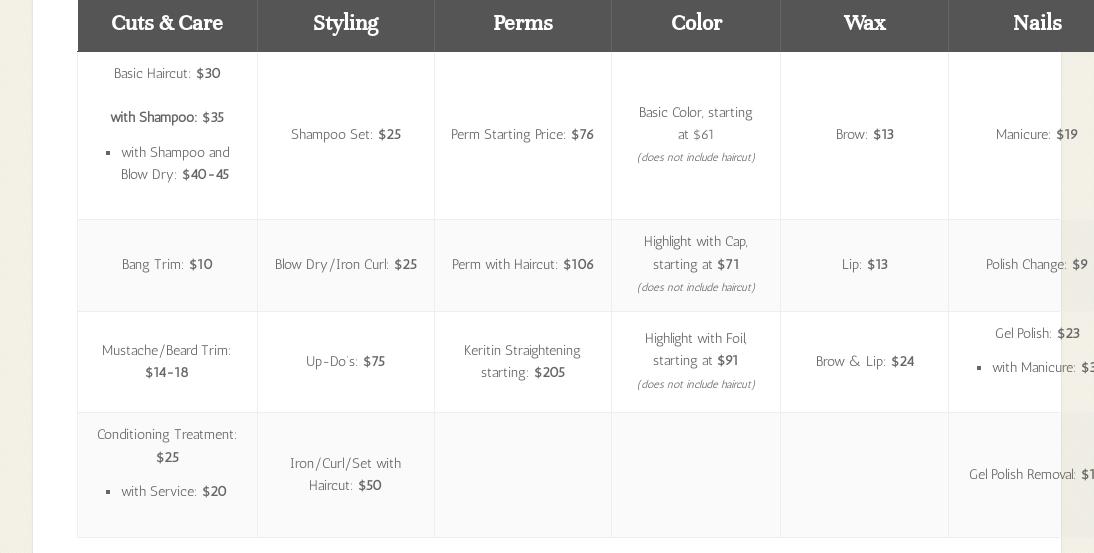Screen dimensions: 1094x553
Task: Click the Basic Color starting price text
Action: [x=696, y=123]
